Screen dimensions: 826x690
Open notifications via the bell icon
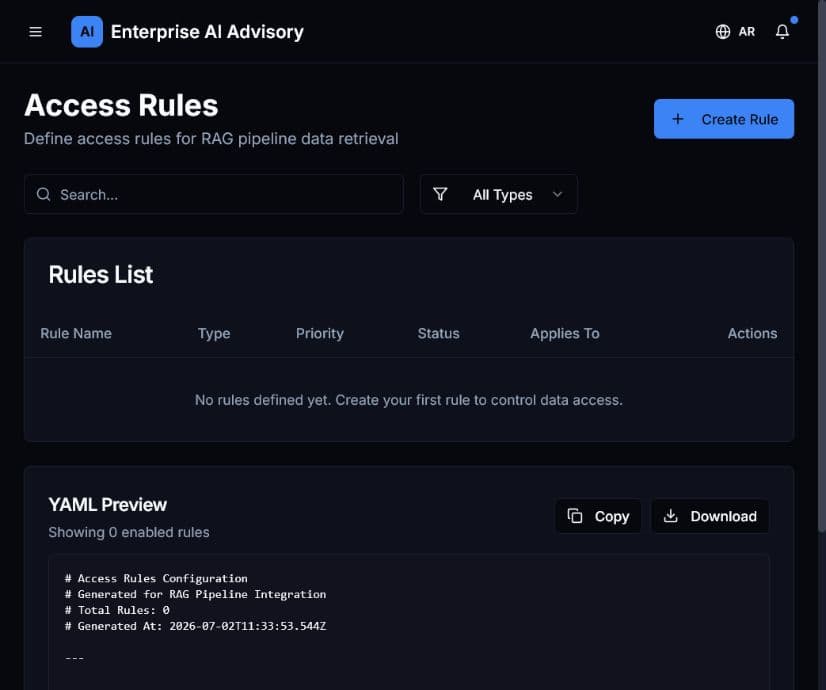(x=782, y=32)
